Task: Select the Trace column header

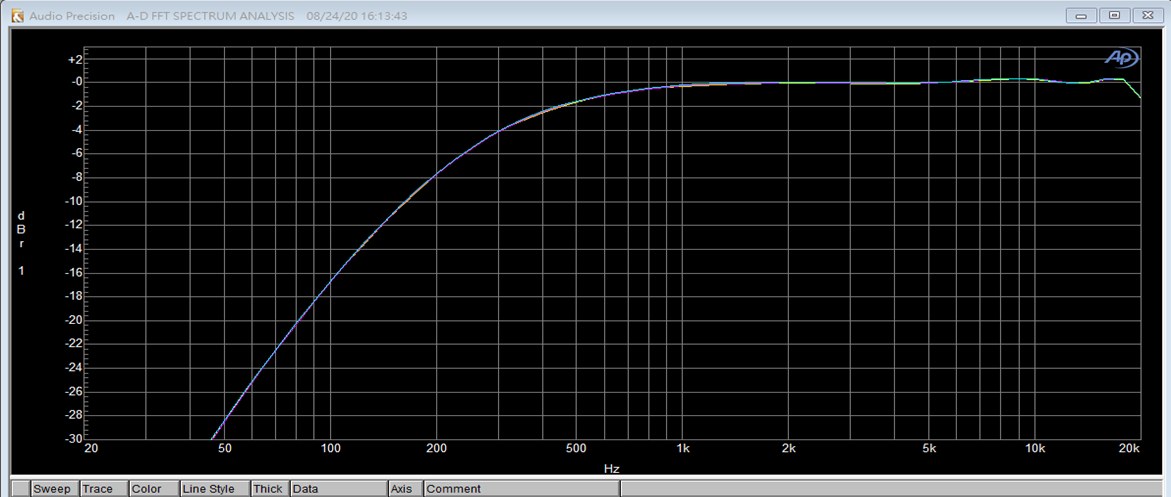Action: point(98,489)
